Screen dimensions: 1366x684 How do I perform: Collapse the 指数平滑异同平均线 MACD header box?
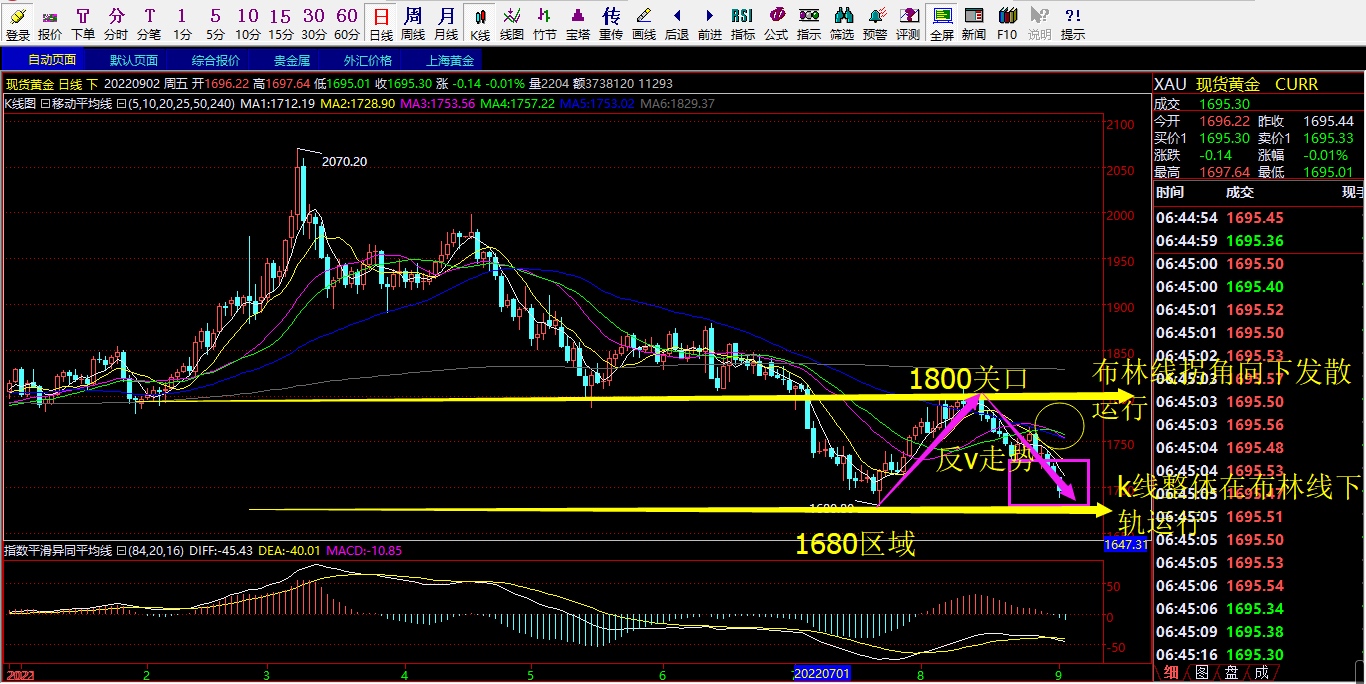click(x=121, y=551)
